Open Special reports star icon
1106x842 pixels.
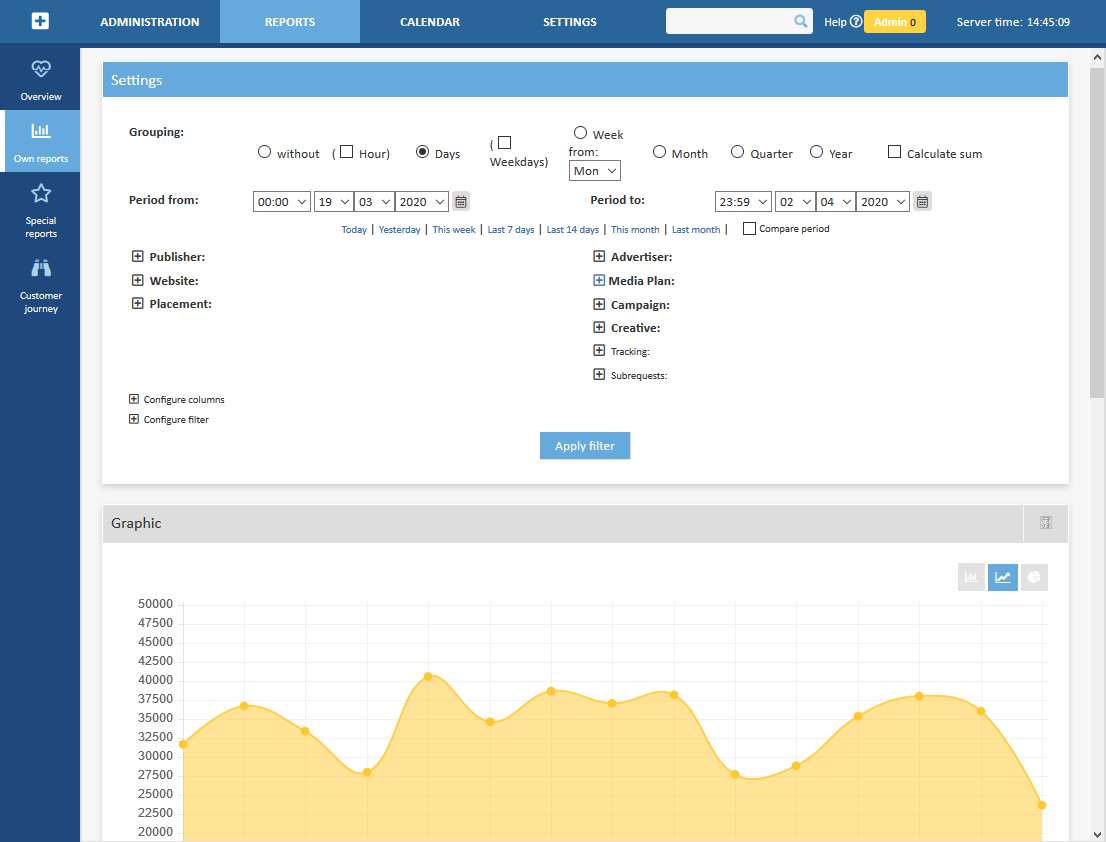[x=40, y=194]
